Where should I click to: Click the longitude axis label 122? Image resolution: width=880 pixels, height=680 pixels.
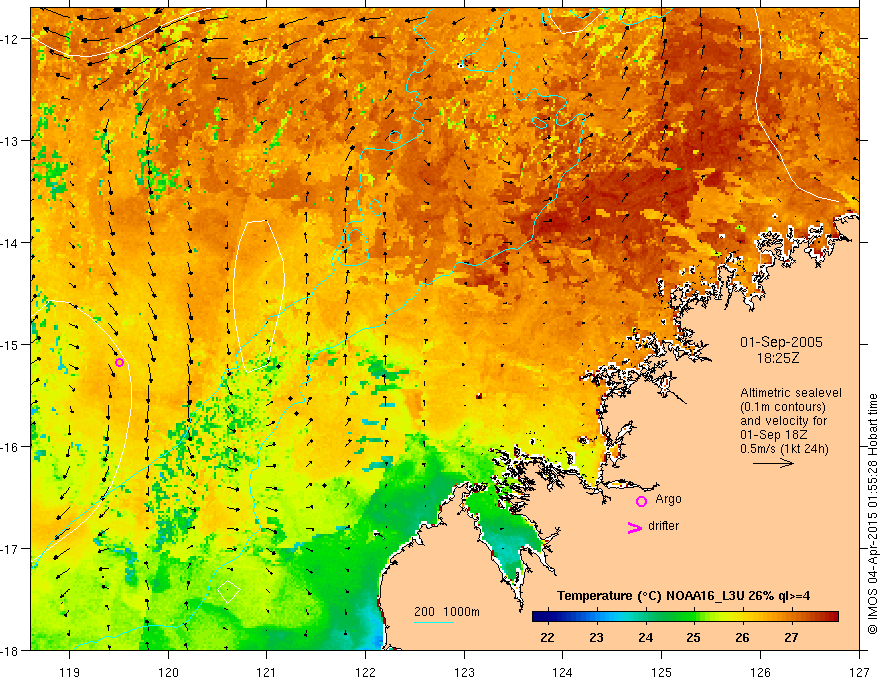pyautogui.click(x=365, y=672)
